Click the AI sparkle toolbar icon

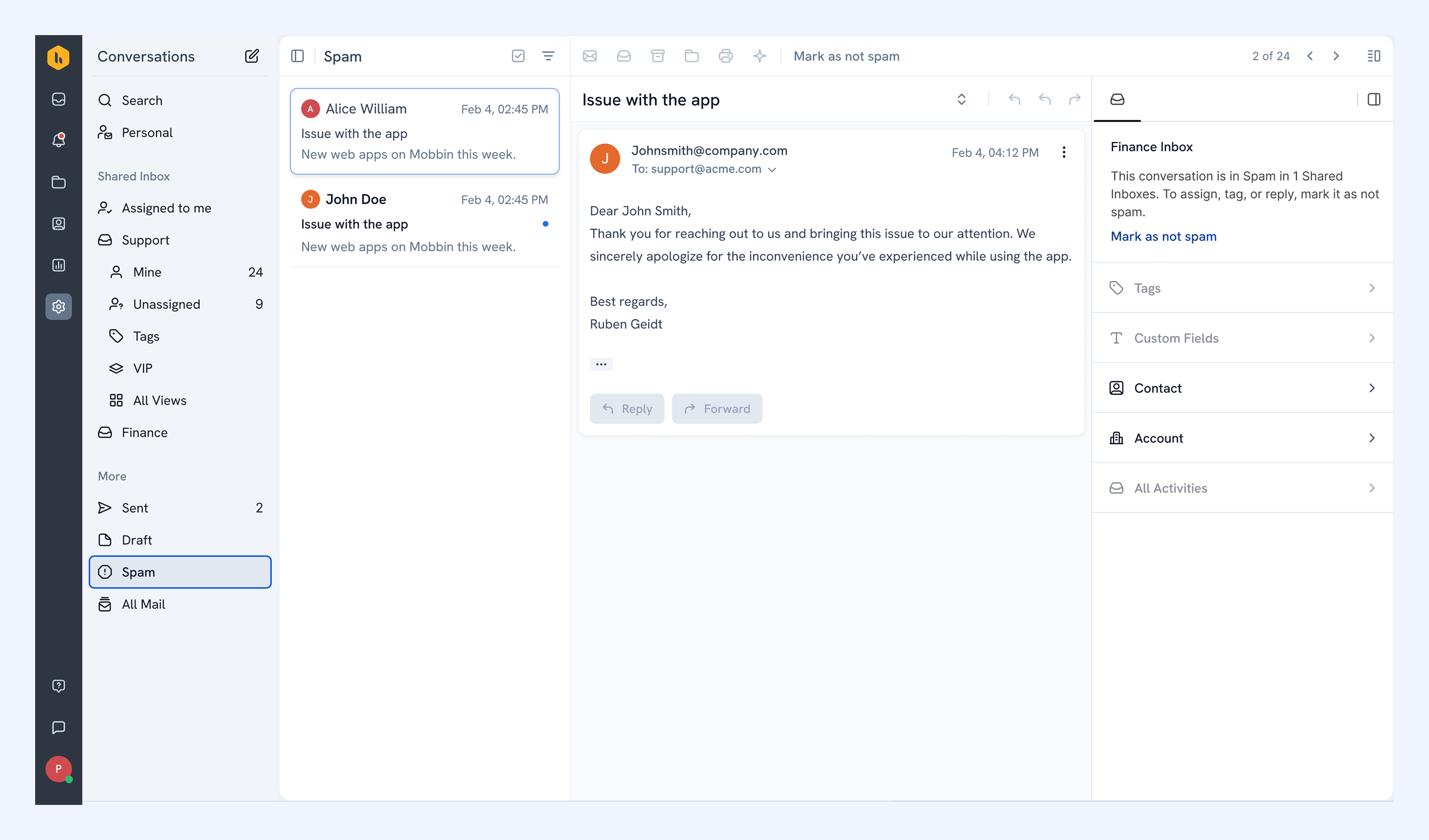[x=760, y=56]
